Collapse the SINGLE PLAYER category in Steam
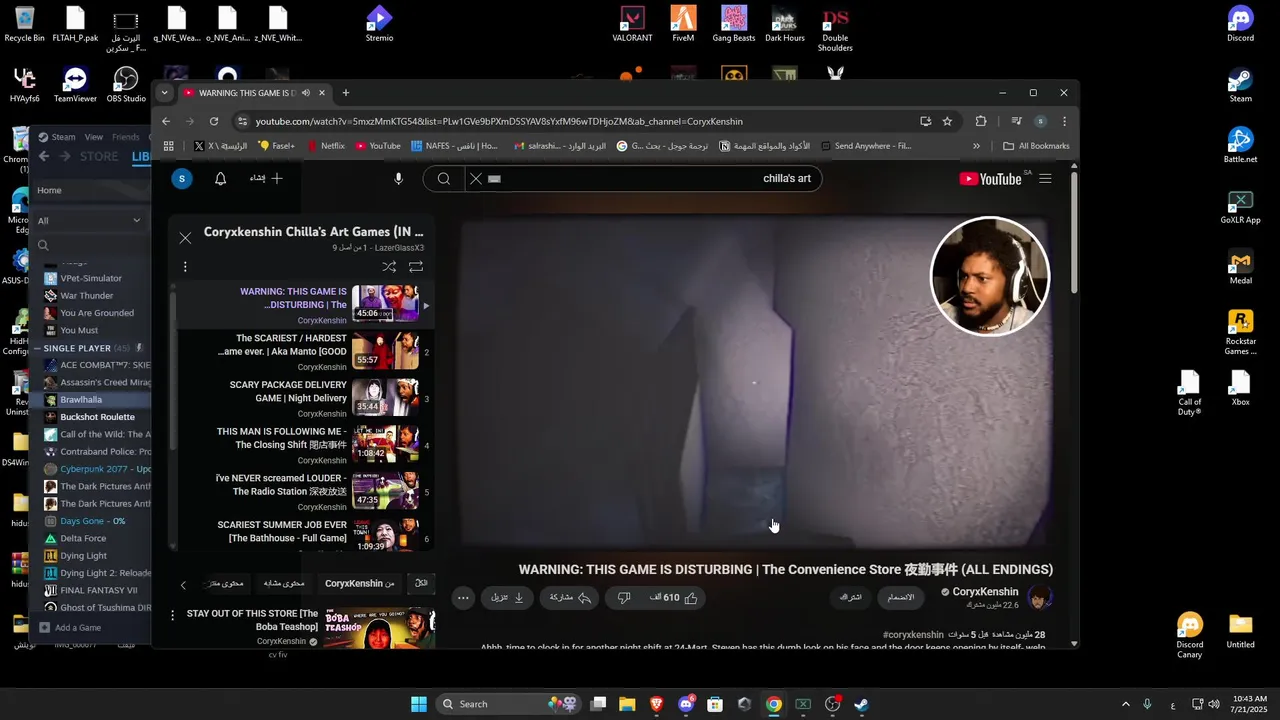Image resolution: width=1280 pixels, height=720 pixels. coord(37,348)
